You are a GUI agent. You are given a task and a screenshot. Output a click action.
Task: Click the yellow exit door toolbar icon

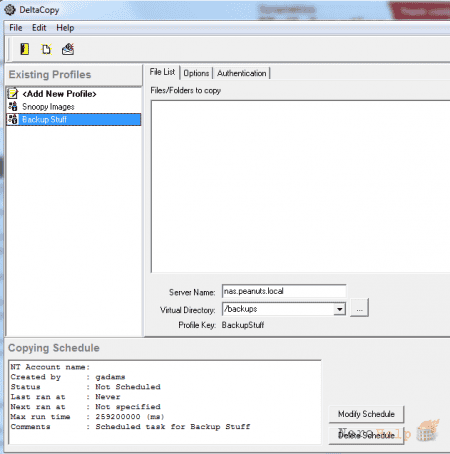[25, 49]
